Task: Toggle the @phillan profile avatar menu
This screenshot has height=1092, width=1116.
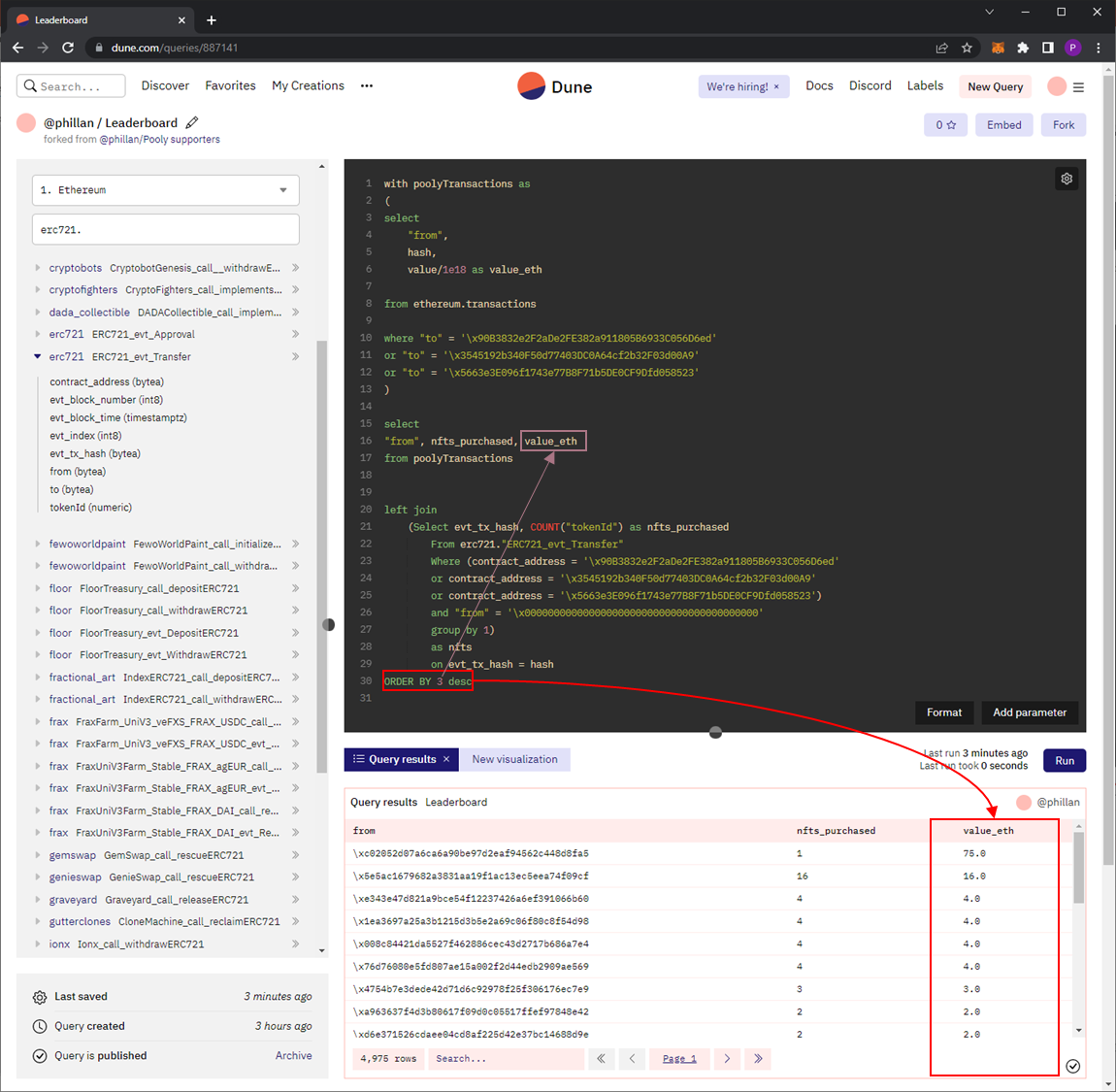Action: [x=1056, y=86]
